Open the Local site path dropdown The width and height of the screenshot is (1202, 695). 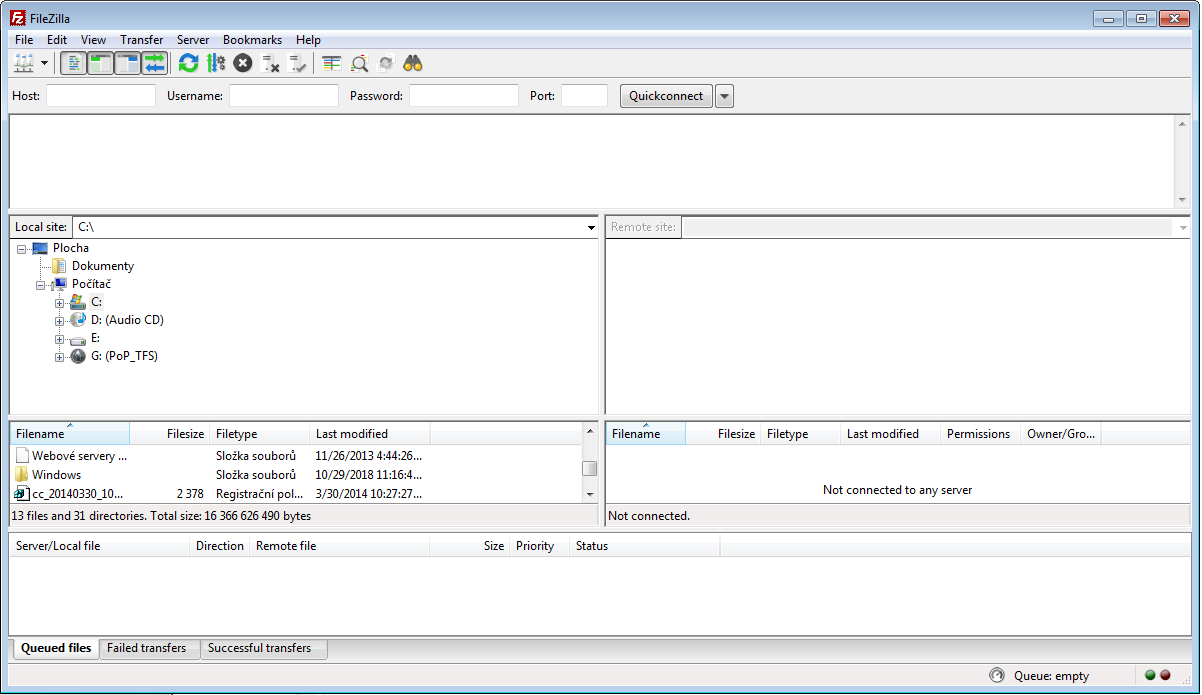tap(590, 227)
